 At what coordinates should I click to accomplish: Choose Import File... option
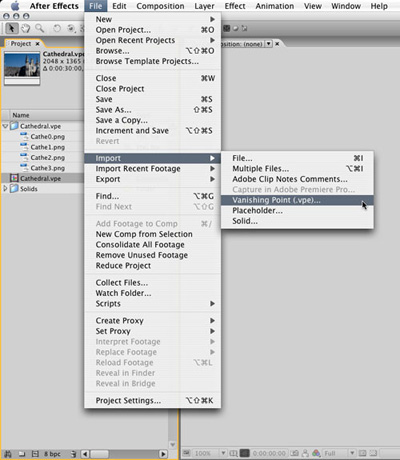[297, 158]
